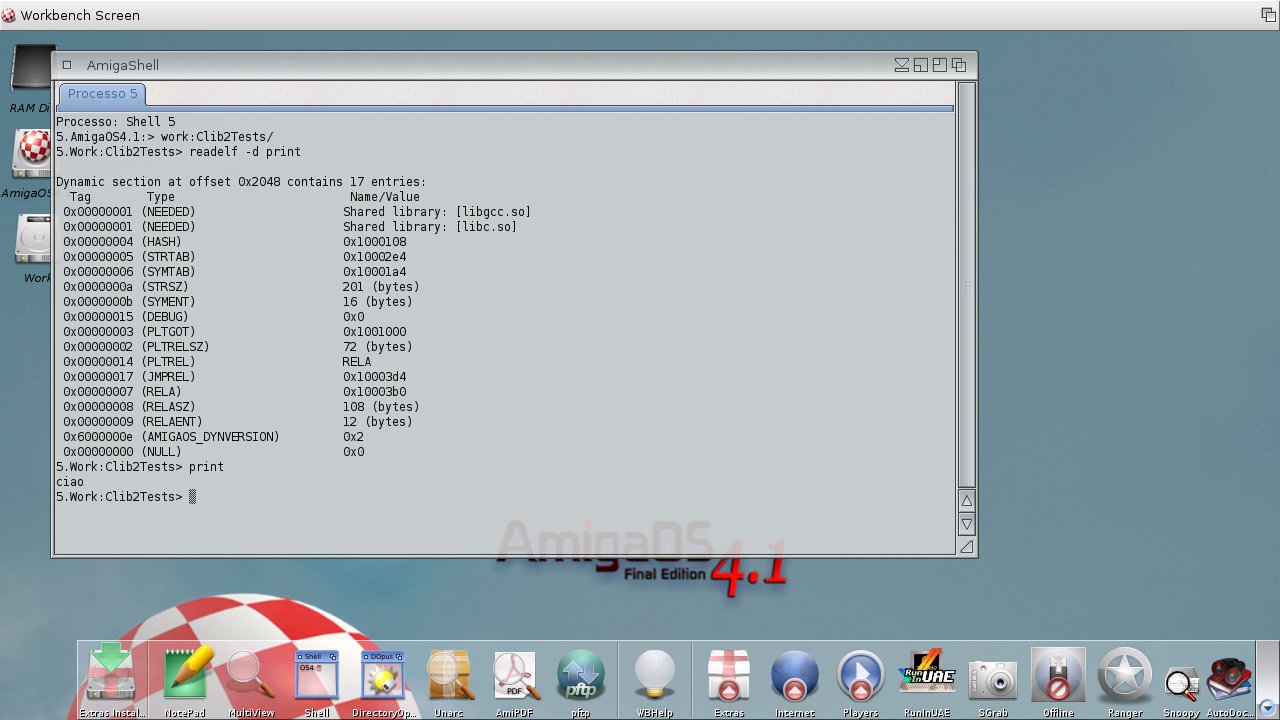The image size is (1280, 720).
Task: Open WBHelp lightbulb icon
Action: pos(655,680)
